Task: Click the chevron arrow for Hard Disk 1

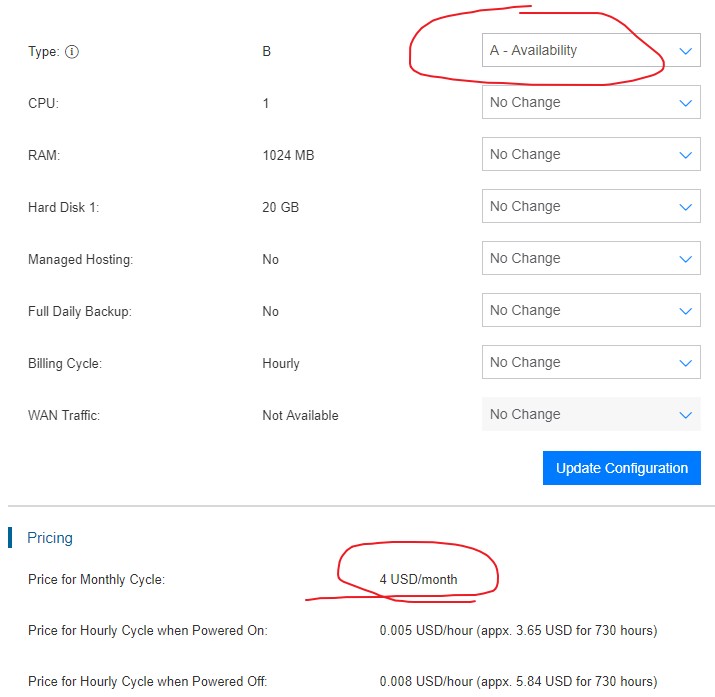Action: coord(685,207)
